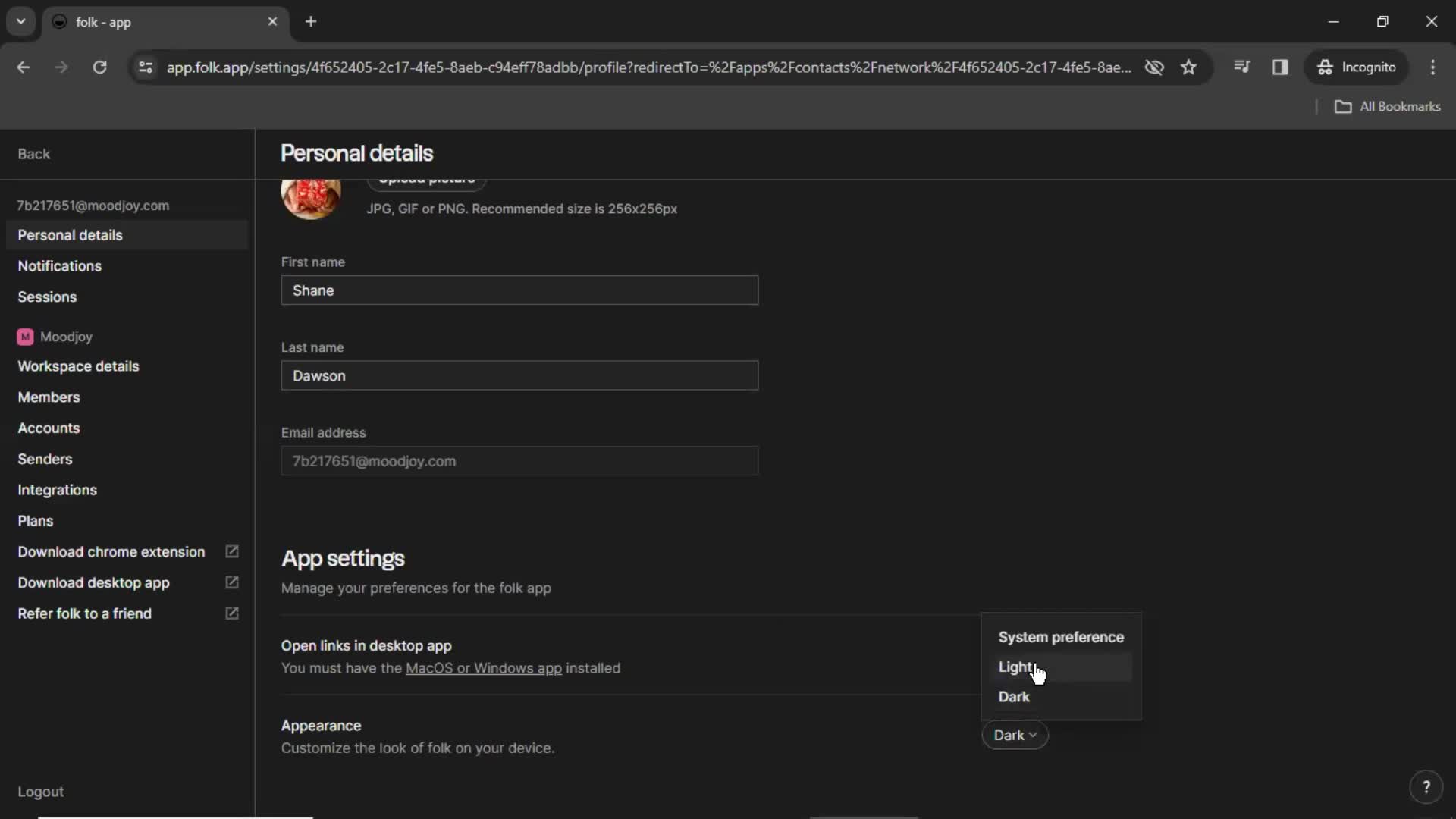
Task: Open Workspace details menu item
Action: pos(78,365)
